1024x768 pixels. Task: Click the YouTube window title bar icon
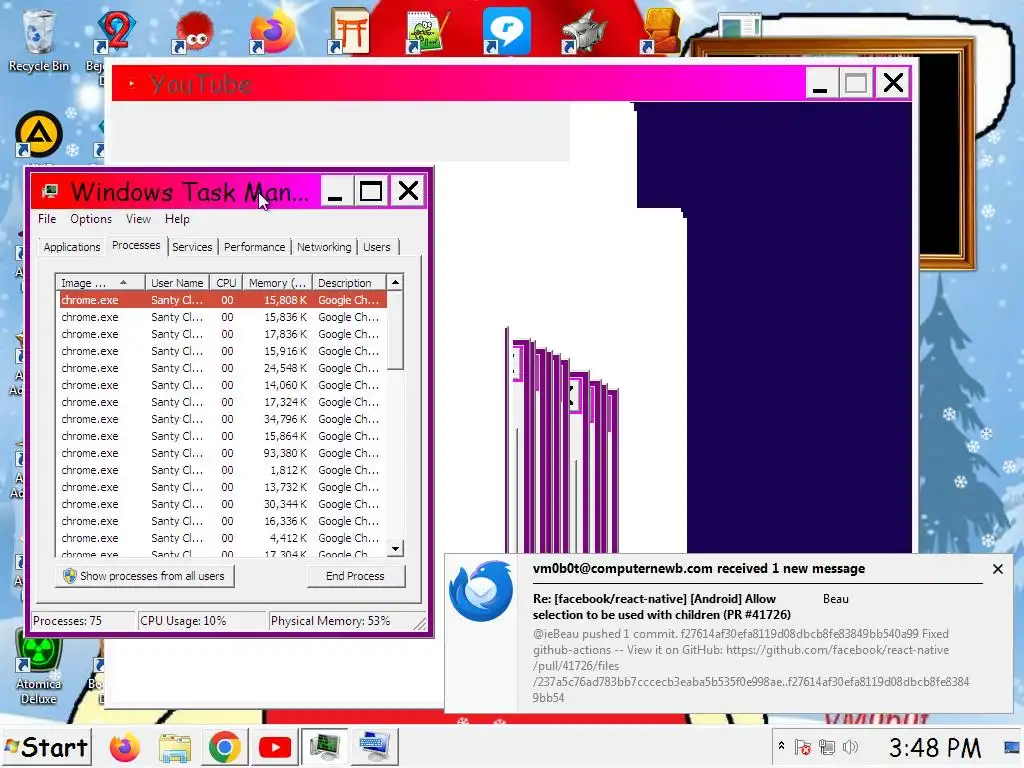click(x=131, y=84)
